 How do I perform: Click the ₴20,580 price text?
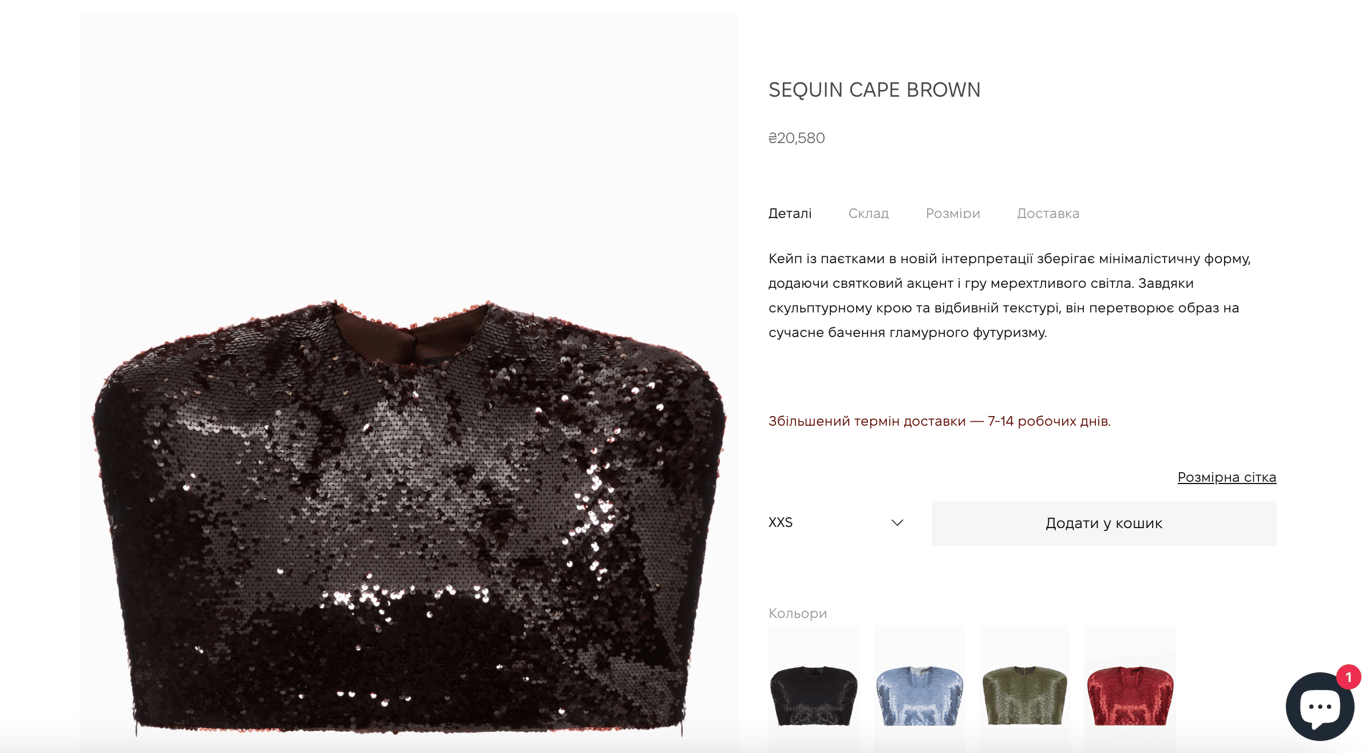click(796, 138)
